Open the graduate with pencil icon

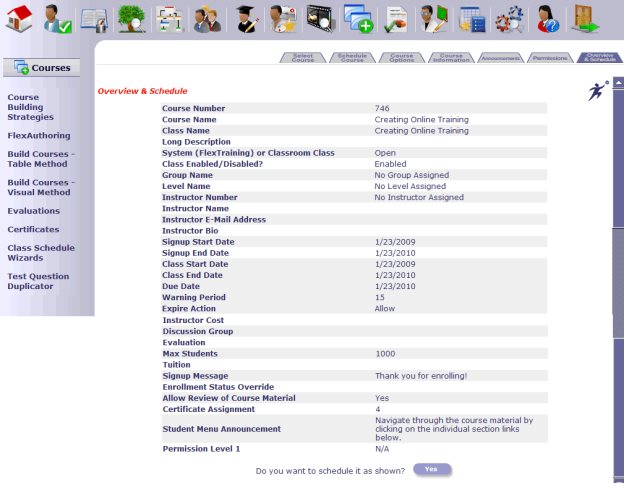click(x=246, y=20)
